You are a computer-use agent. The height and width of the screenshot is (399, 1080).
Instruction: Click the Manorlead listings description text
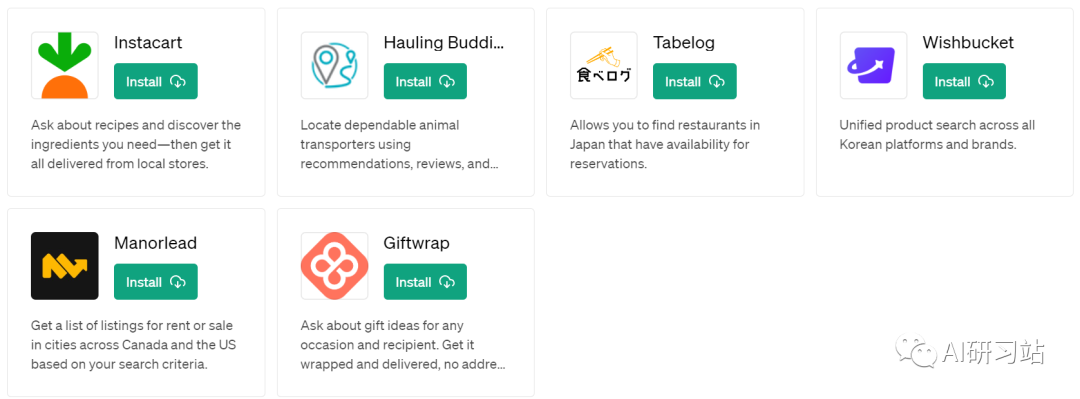[134, 345]
